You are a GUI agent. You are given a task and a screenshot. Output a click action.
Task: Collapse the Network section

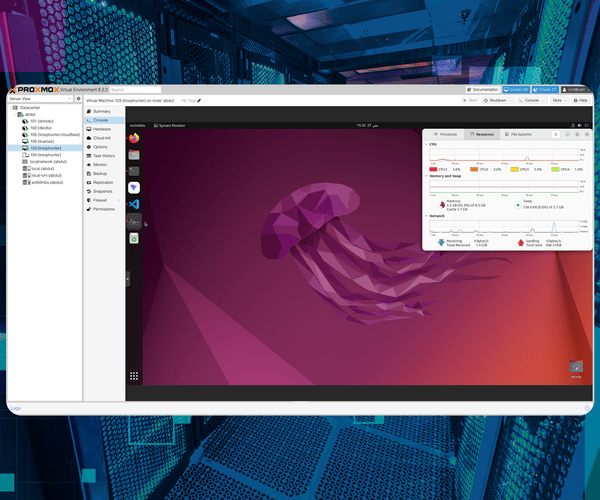[x=427, y=216]
